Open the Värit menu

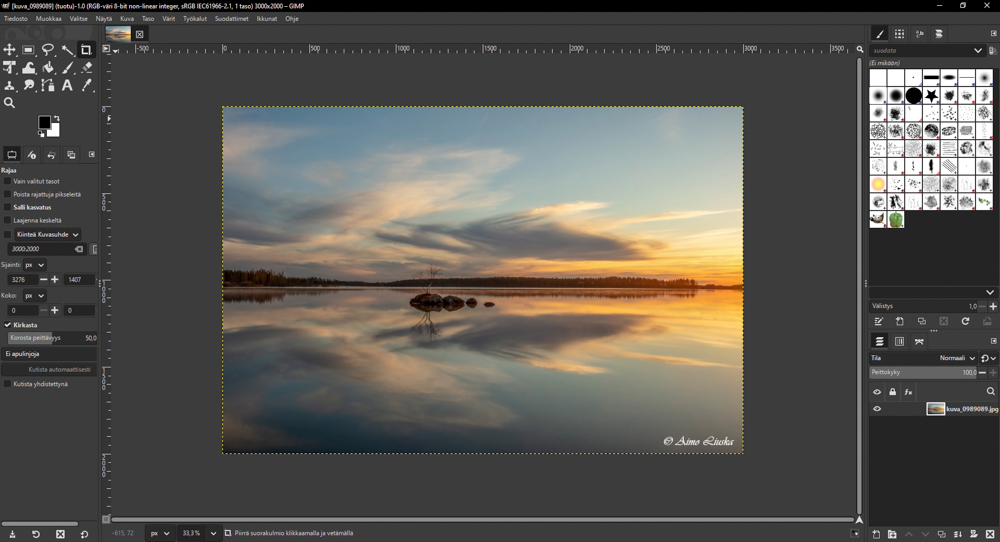pos(168,18)
